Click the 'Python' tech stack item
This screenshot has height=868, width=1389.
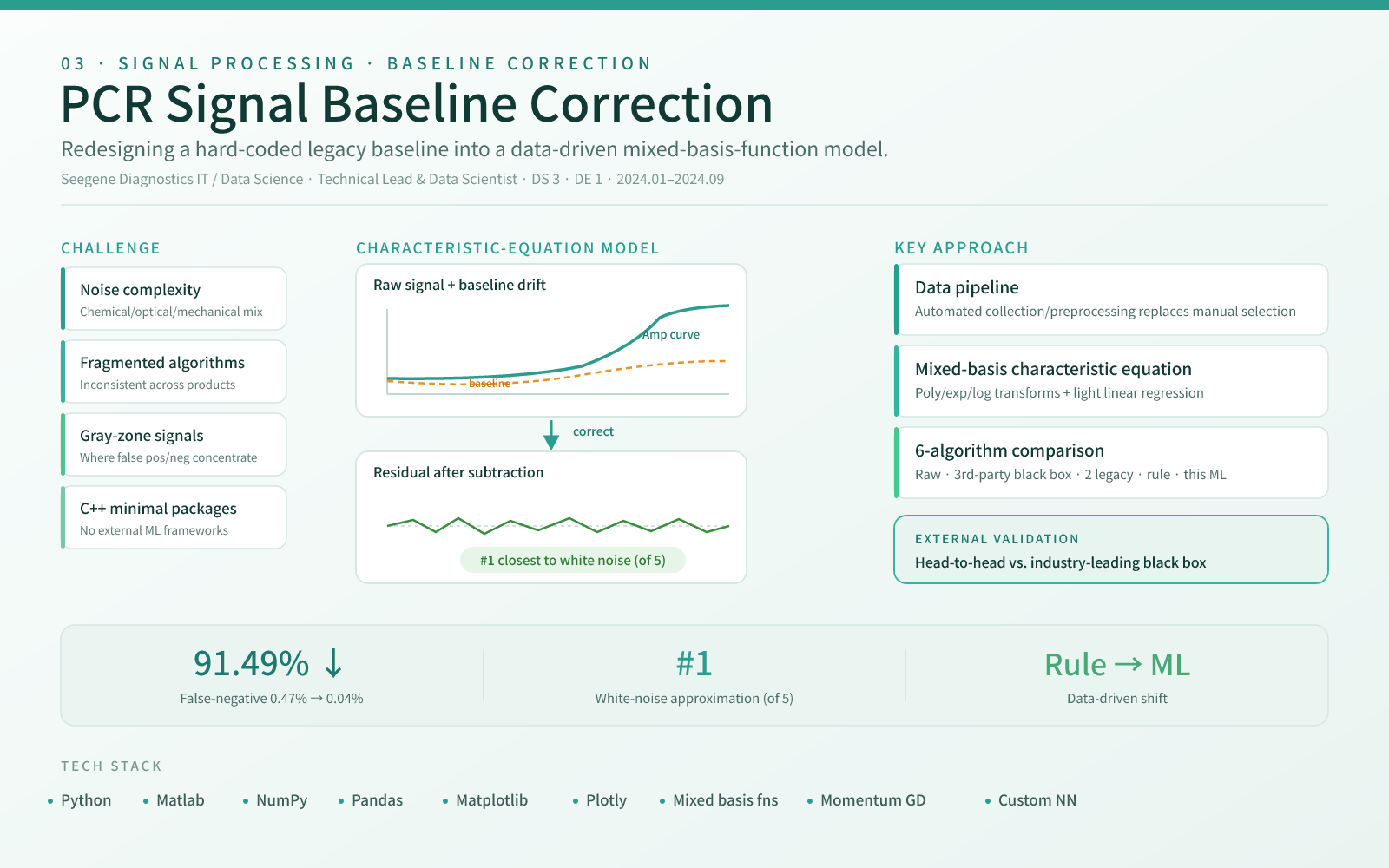pos(86,800)
